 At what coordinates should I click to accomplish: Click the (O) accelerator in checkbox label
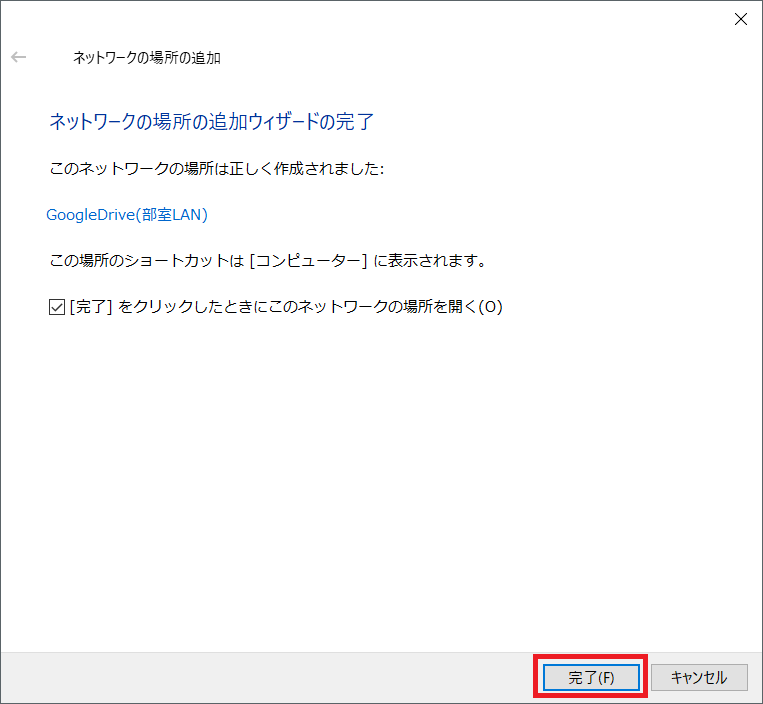point(489,307)
